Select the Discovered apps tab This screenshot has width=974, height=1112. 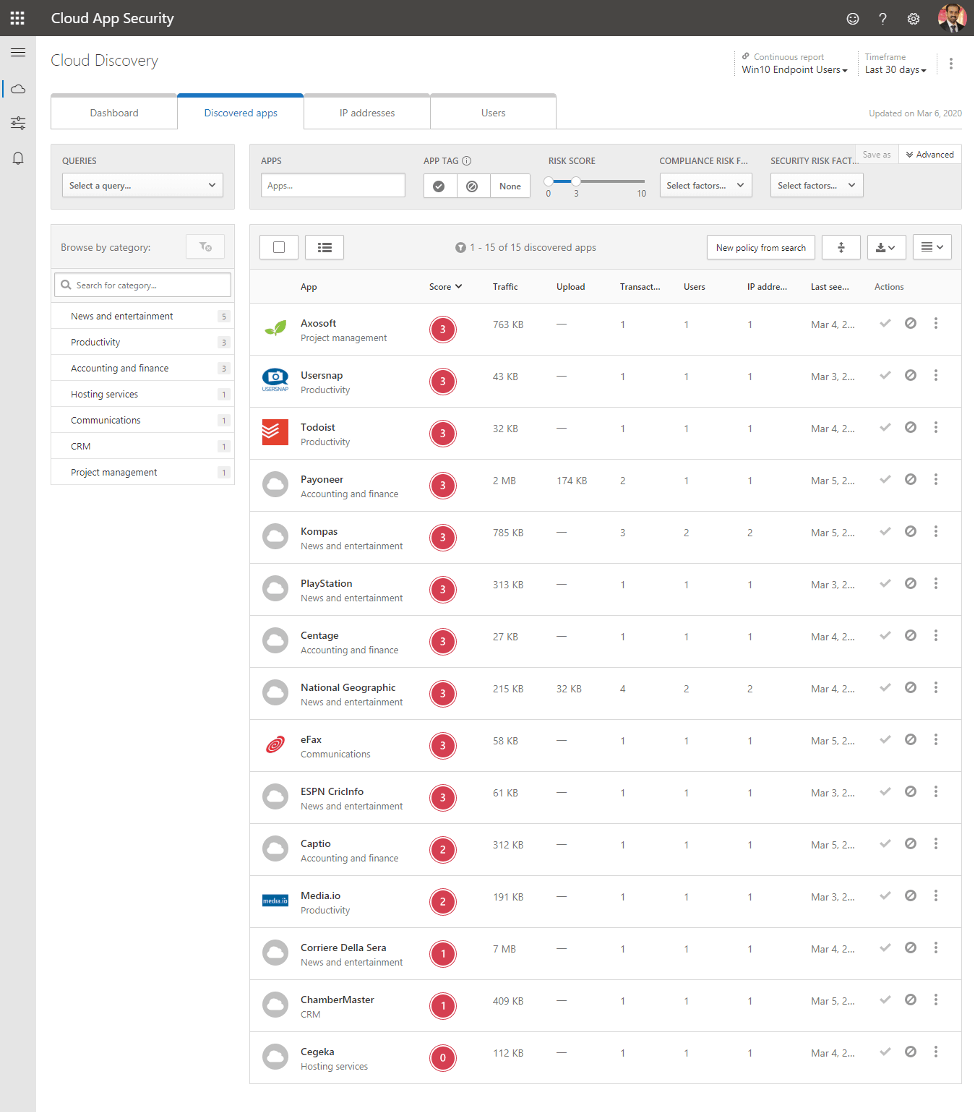240,113
